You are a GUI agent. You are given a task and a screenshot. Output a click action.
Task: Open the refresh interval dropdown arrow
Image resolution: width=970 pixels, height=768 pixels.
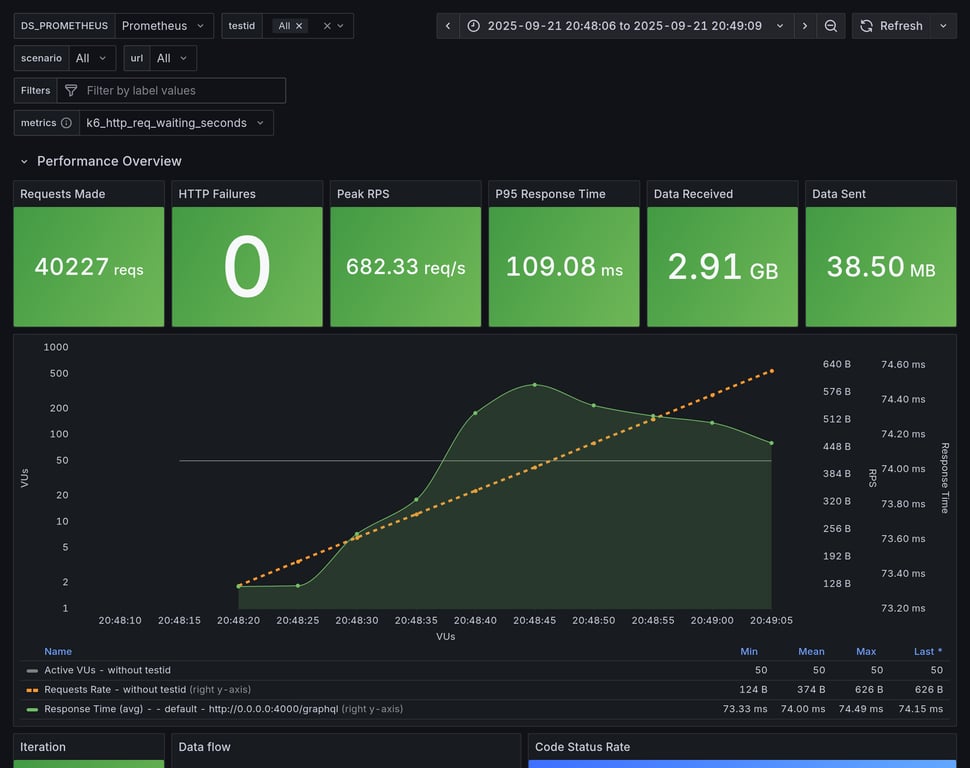pos(943,26)
